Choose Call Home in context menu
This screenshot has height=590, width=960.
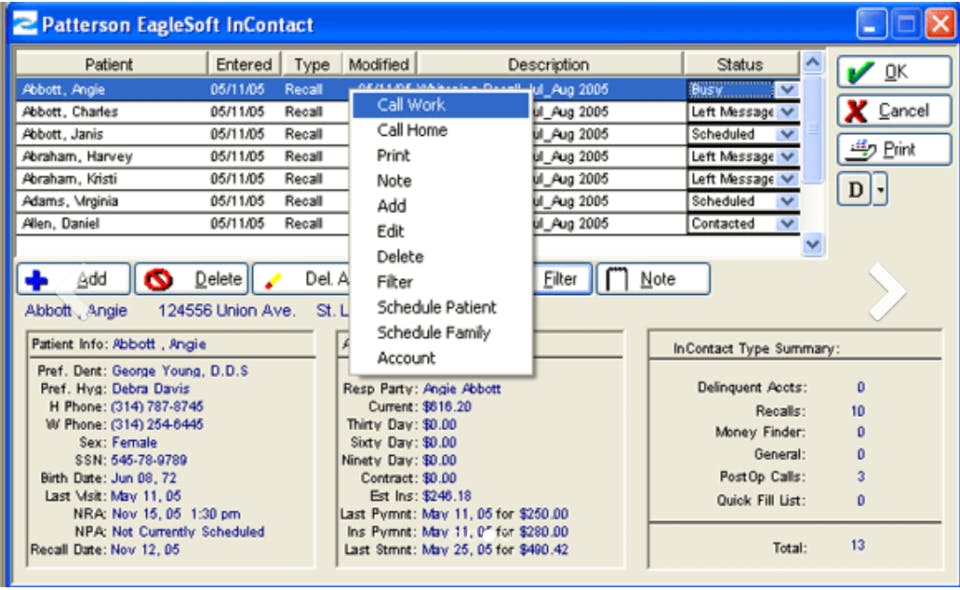click(440, 130)
